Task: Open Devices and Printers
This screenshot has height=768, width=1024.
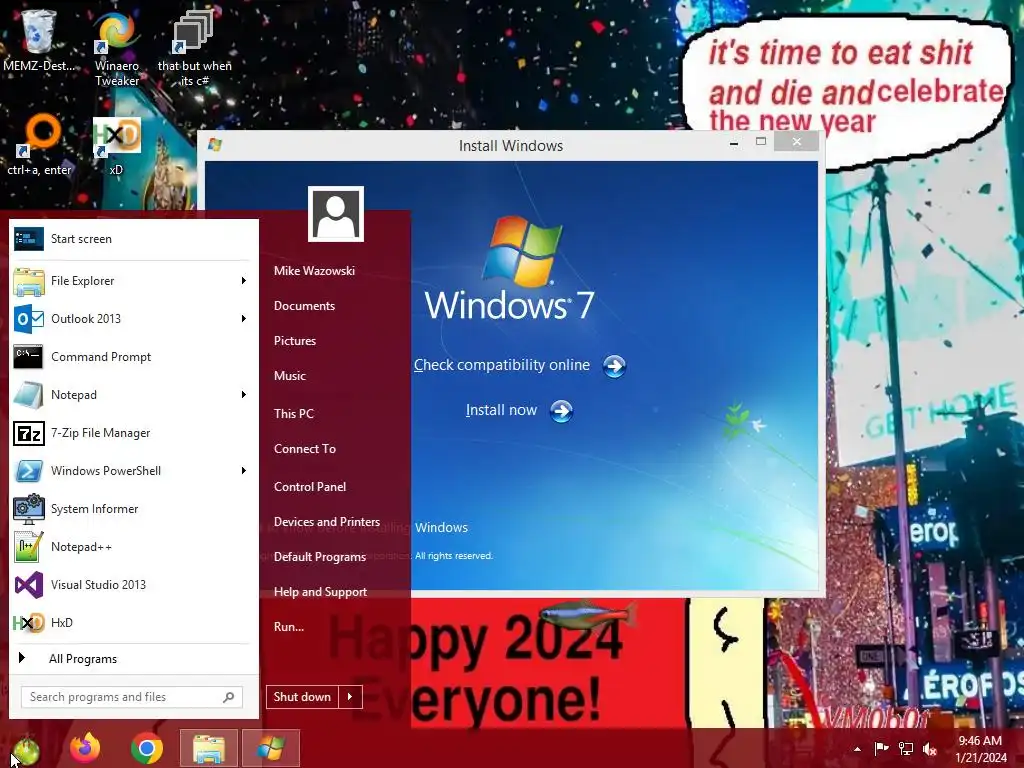Action: (x=327, y=522)
